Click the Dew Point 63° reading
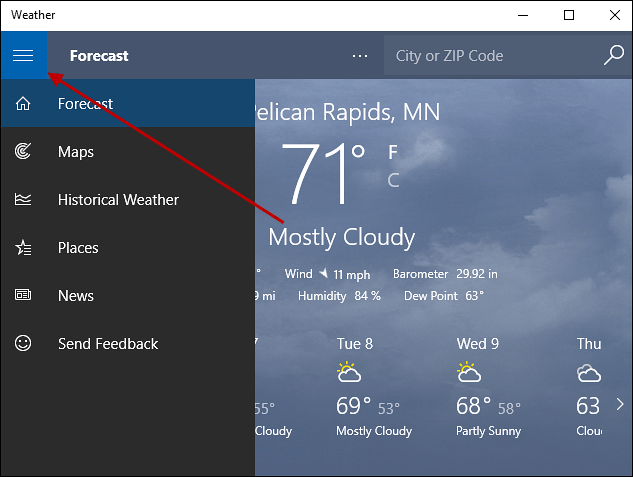Screen dimensions: 633x477 pos(444,296)
